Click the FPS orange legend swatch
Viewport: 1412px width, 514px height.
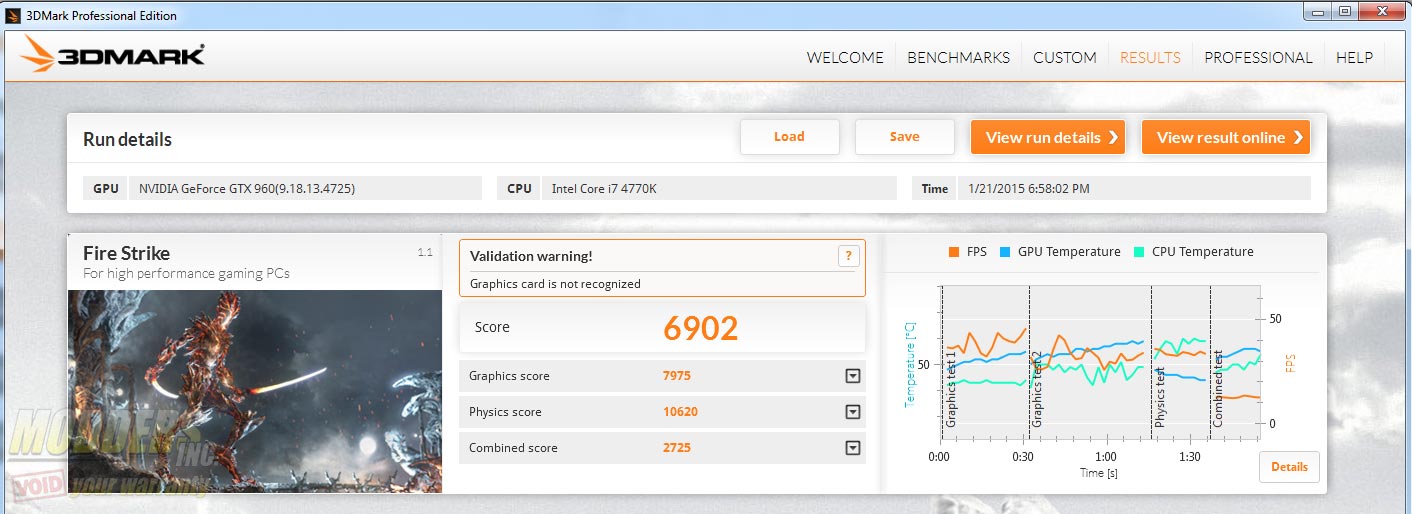(953, 252)
